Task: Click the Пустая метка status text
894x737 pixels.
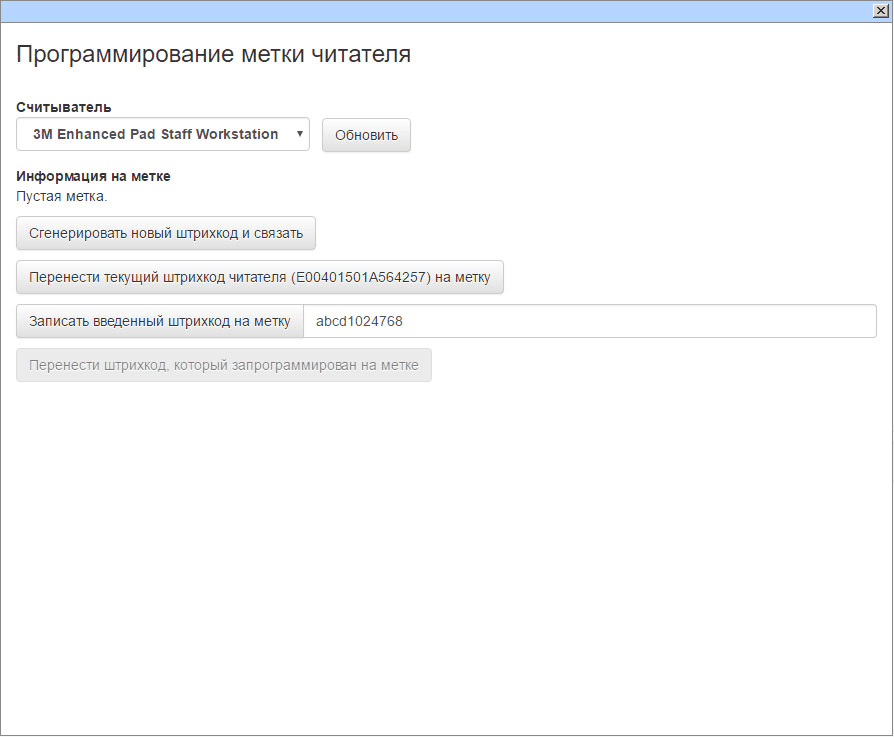Action: 62,197
